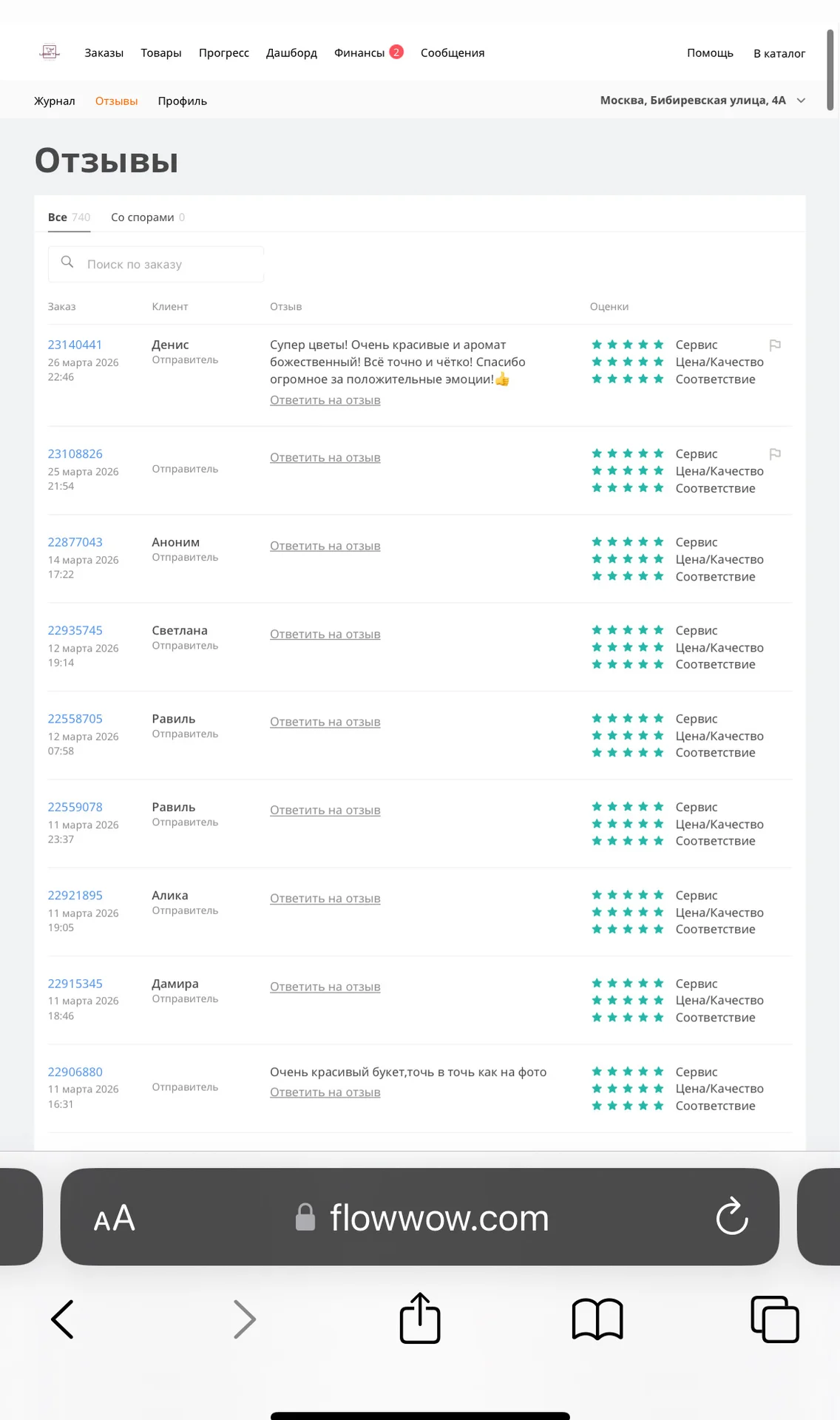Select the Профиль sub-tab
The height and width of the screenshot is (1420, 840).
click(182, 101)
